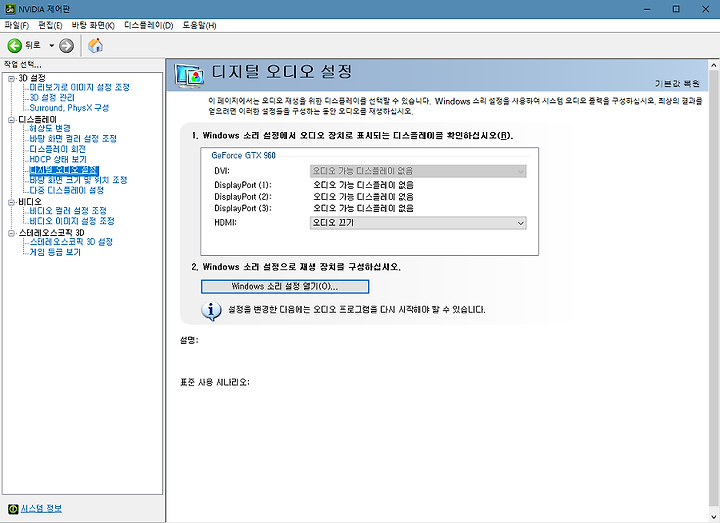
Task: Go to the home page icon
Action: [x=96, y=45]
